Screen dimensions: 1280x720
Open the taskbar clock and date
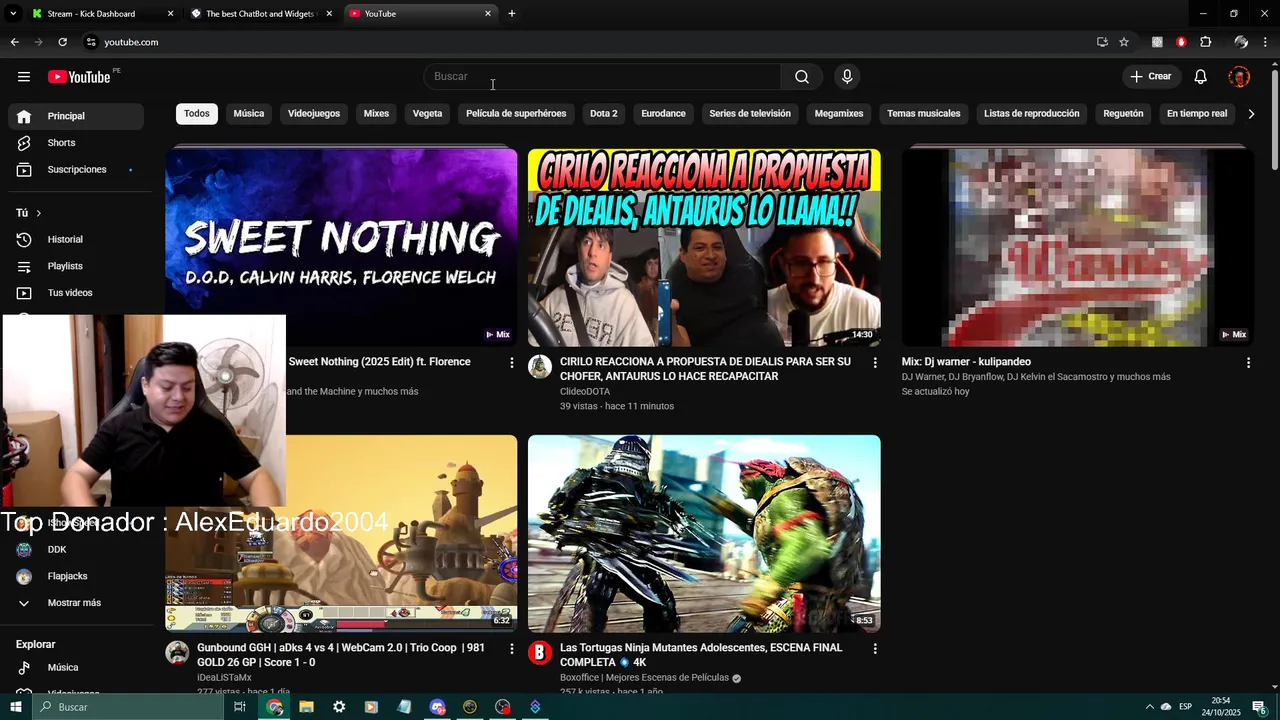point(1221,707)
